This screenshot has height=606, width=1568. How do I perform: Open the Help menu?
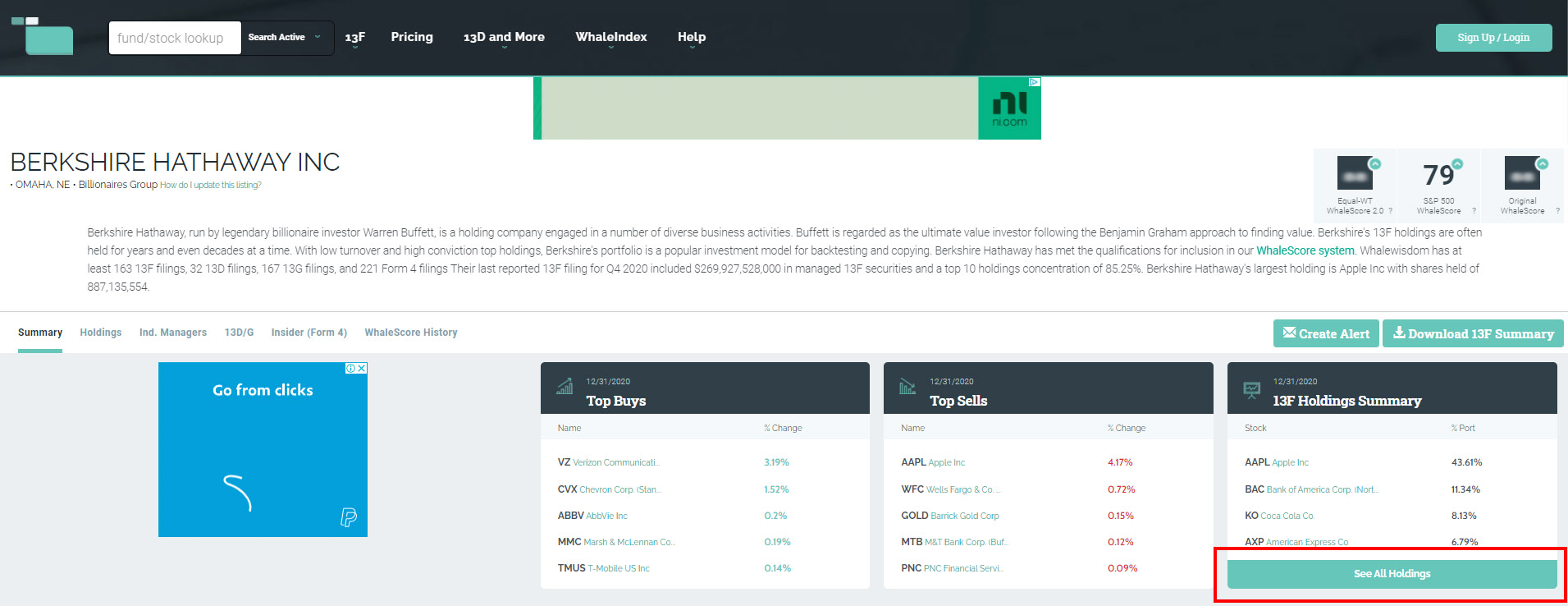(x=692, y=38)
